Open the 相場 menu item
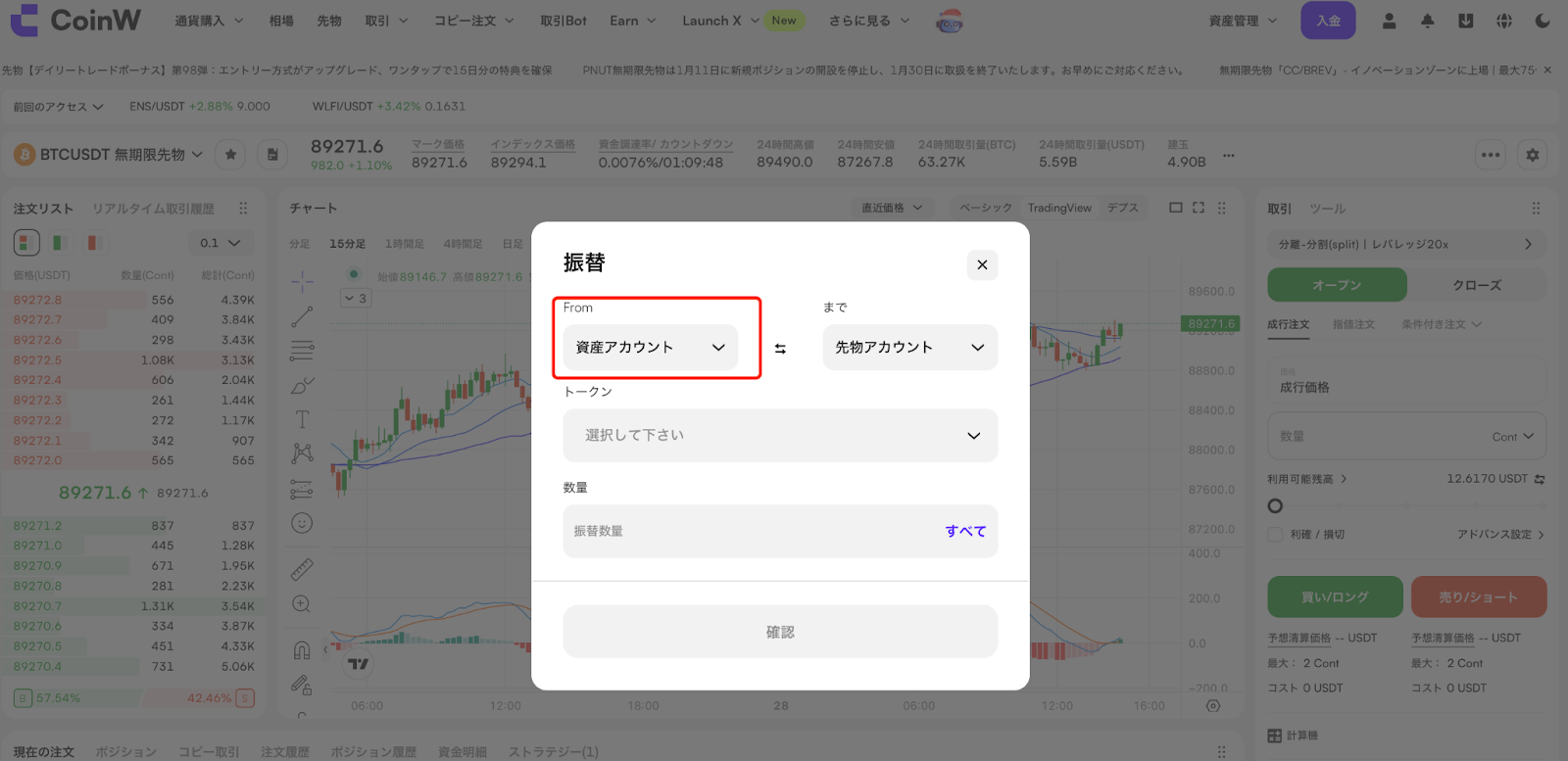The height and width of the screenshot is (761, 1568). click(x=281, y=21)
